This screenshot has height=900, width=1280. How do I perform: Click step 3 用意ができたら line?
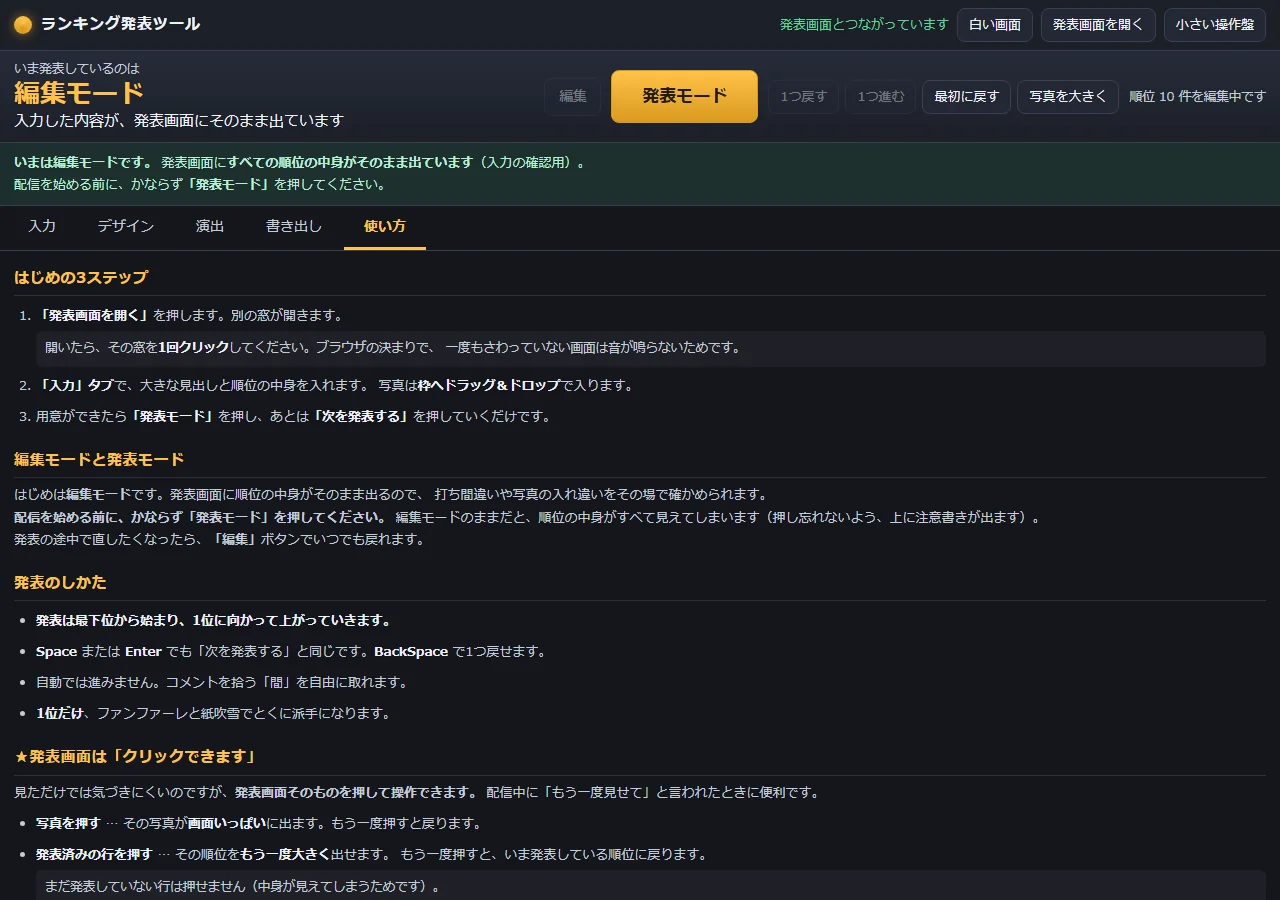pyautogui.click(x=294, y=417)
